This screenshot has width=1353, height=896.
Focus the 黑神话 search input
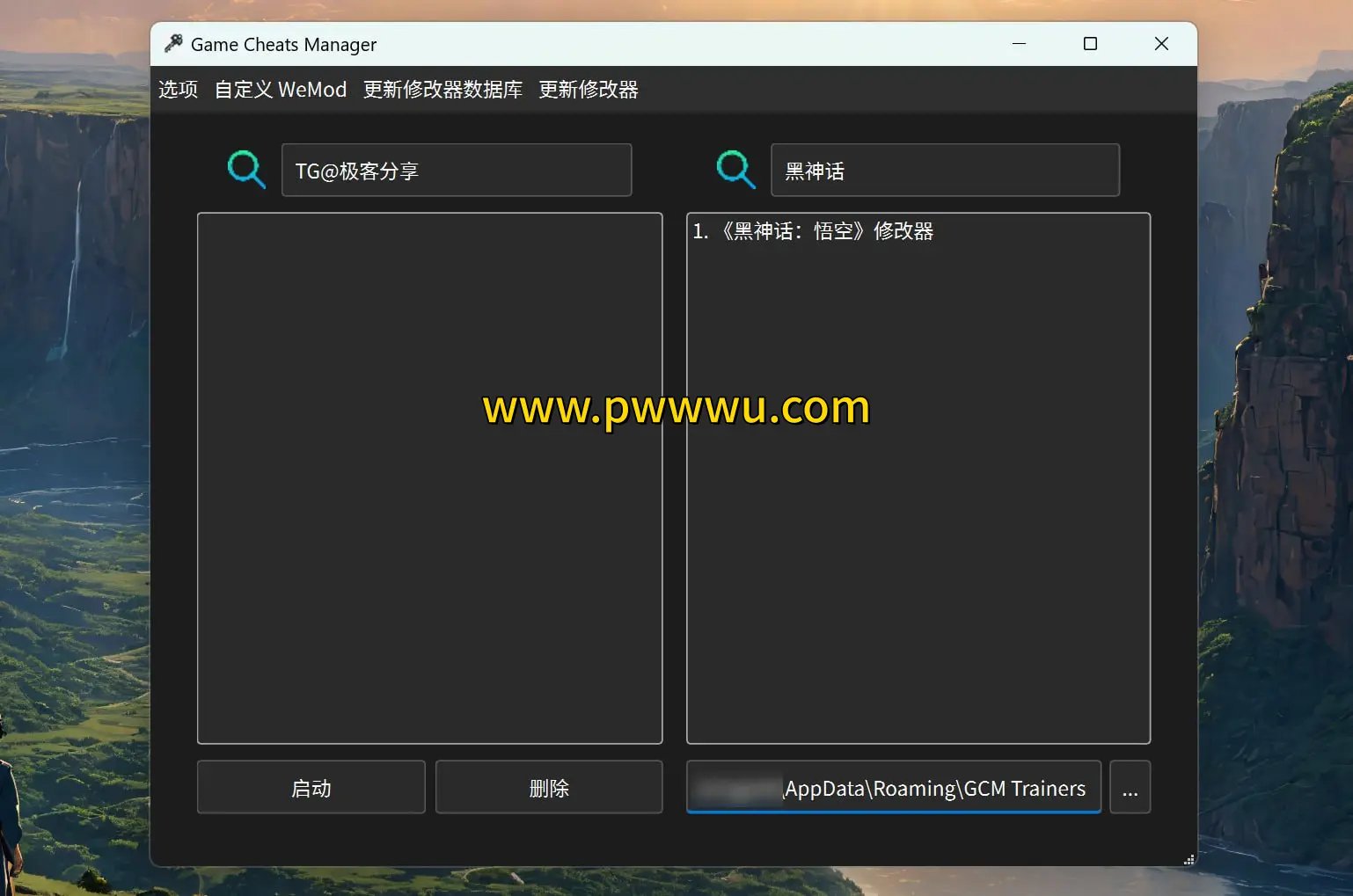(945, 171)
